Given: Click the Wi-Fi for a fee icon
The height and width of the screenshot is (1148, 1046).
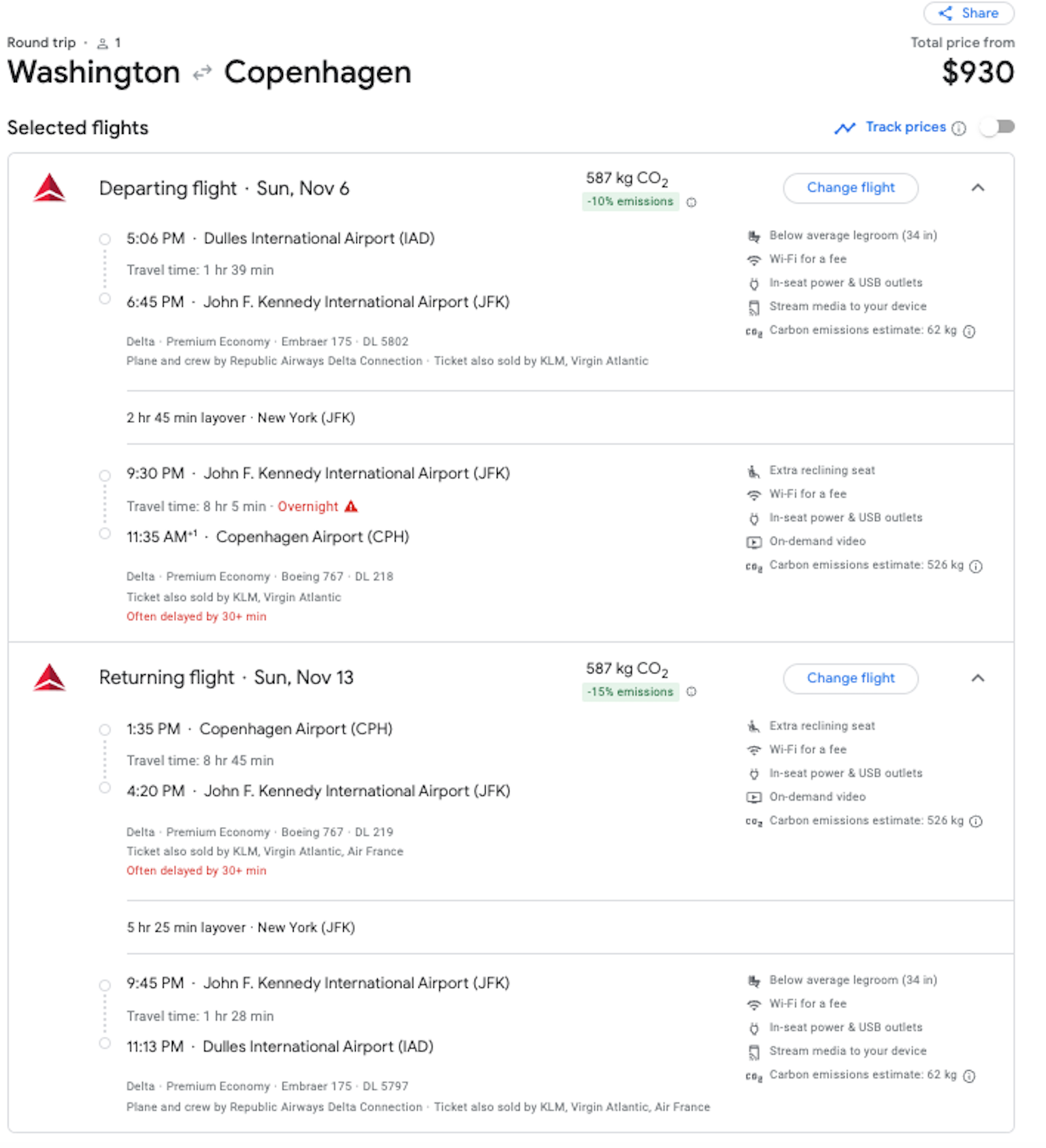Looking at the screenshot, I should (756, 259).
